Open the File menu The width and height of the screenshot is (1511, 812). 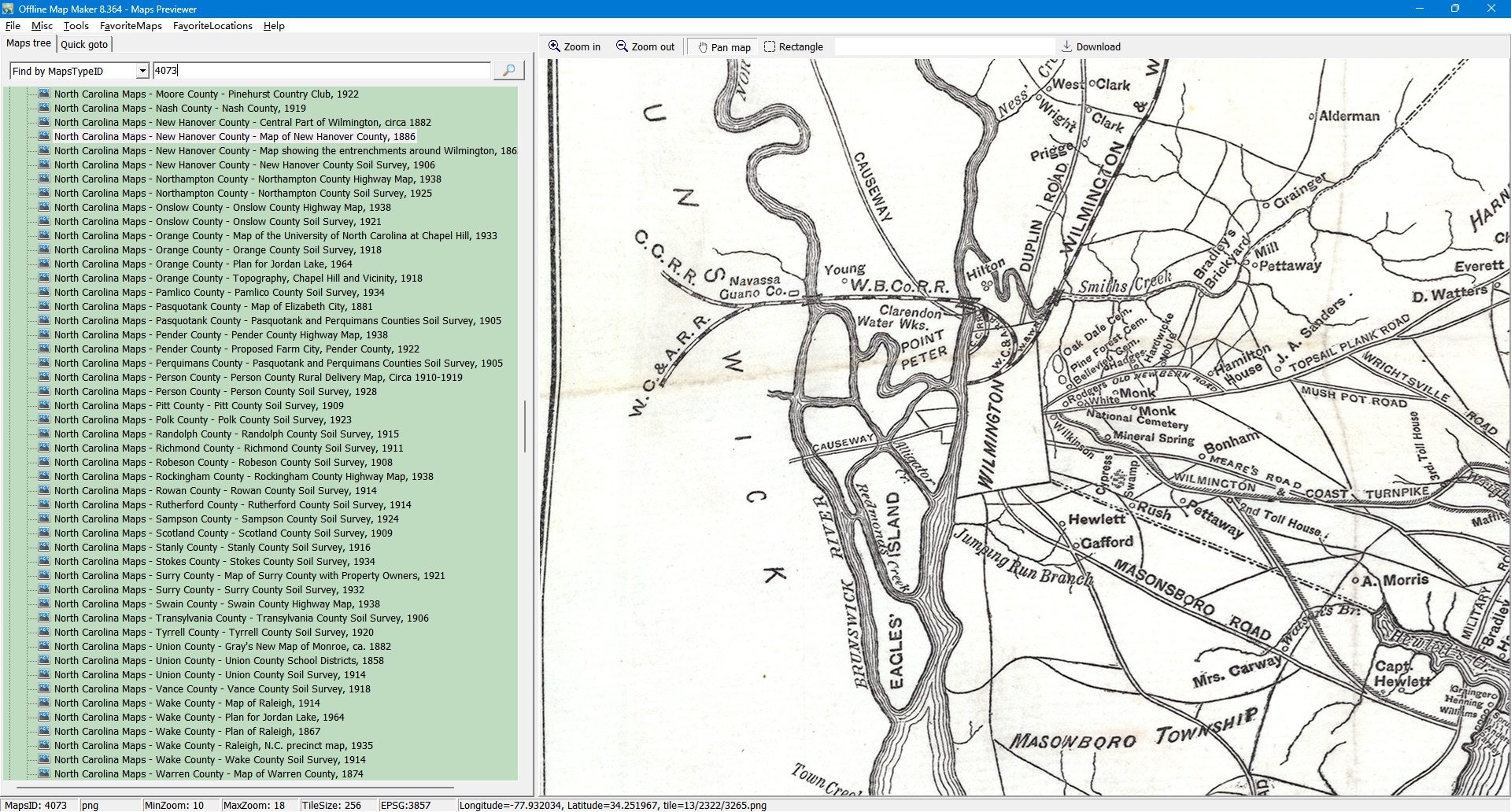13,26
